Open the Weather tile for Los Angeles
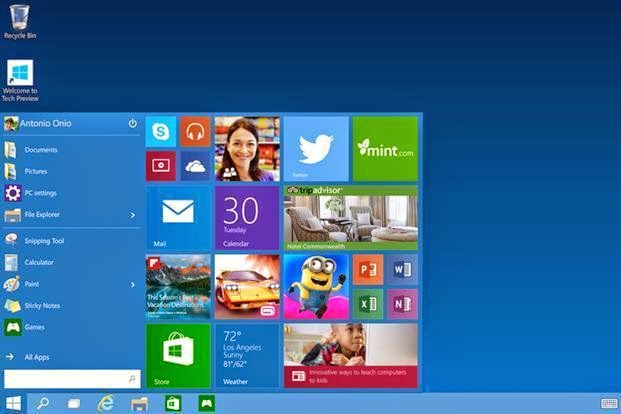Image resolution: width=621 pixels, height=414 pixels. point(247,356)
